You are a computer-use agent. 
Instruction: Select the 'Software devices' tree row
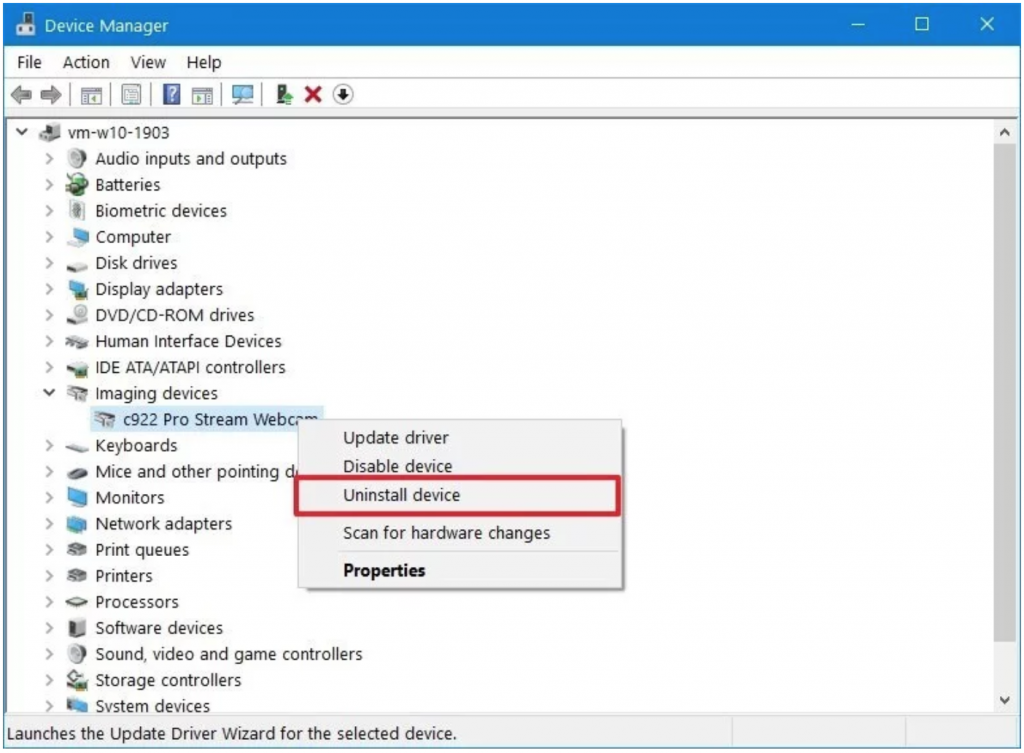coord(159,628)
